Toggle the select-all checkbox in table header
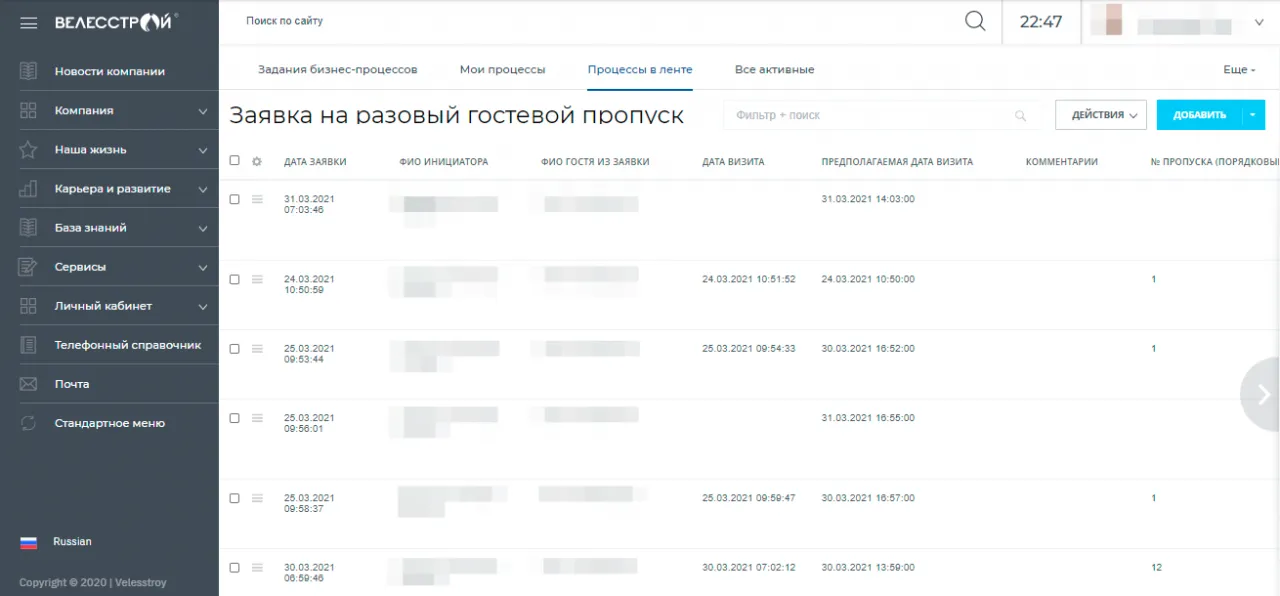This screenshot has height=596, width=1280. tap(235, 160)
